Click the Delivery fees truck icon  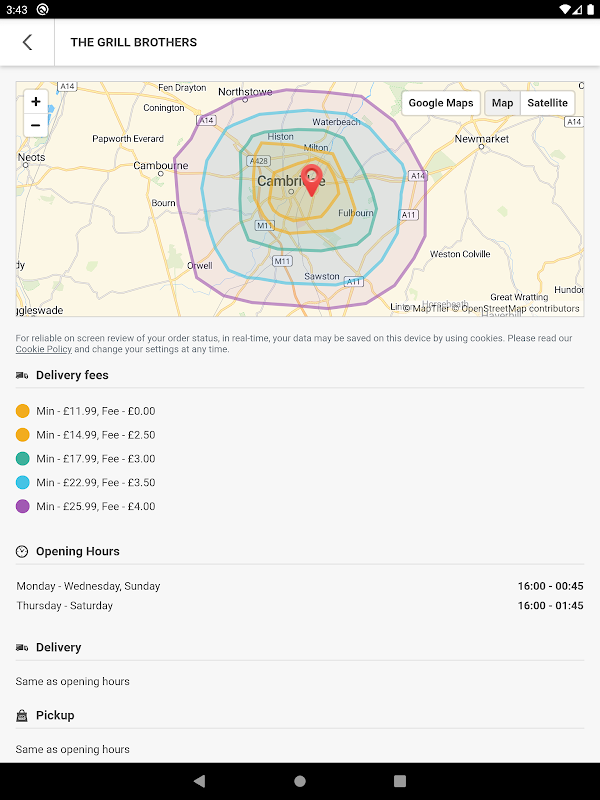point(22,376)
